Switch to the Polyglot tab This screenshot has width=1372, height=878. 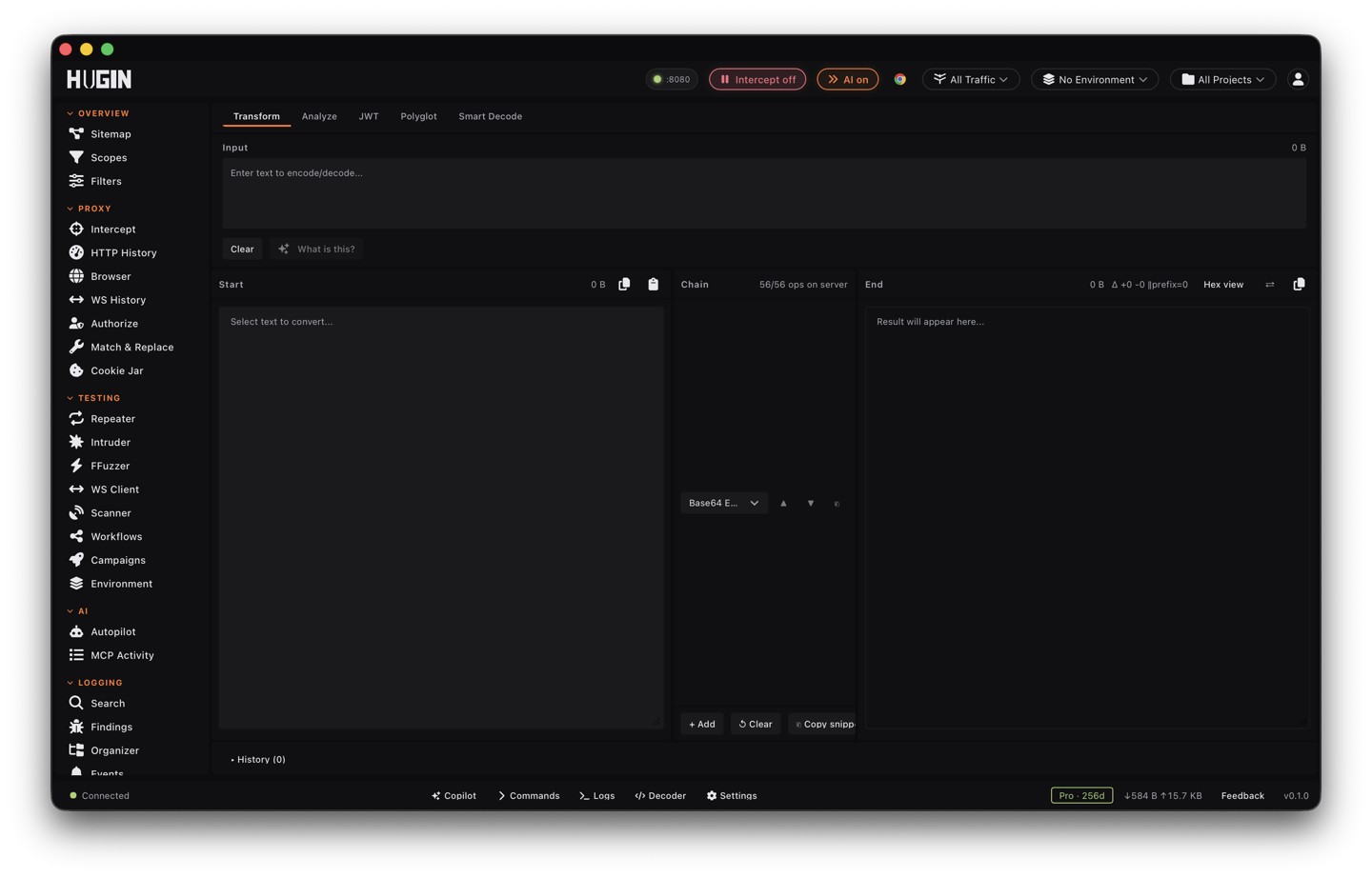pos(419,116)
